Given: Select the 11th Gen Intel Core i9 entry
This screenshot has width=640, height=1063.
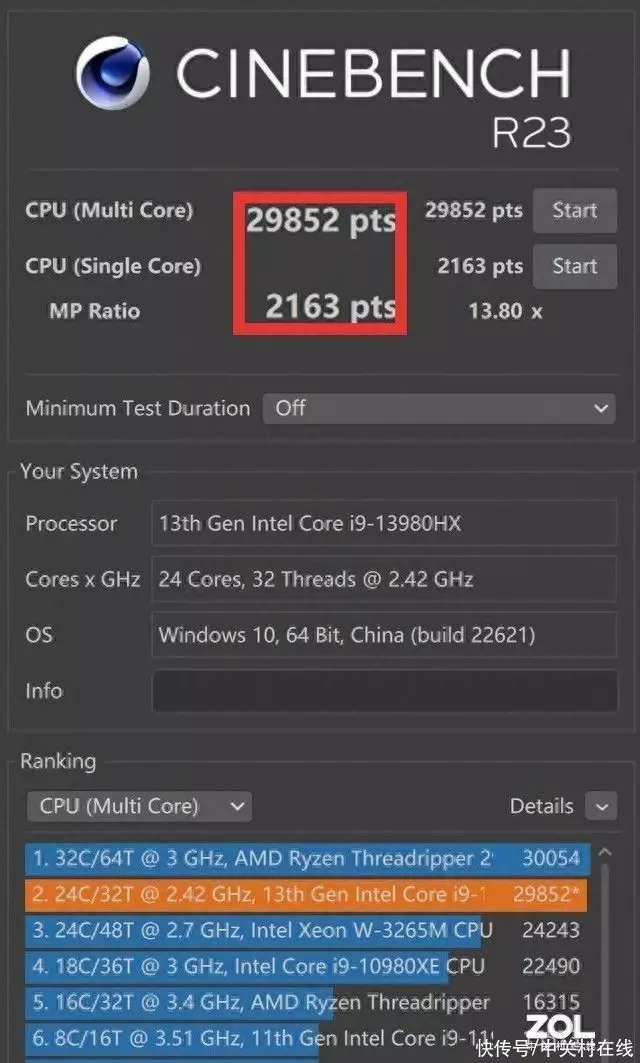Looking at the screenshot, I should (306, 1037).
